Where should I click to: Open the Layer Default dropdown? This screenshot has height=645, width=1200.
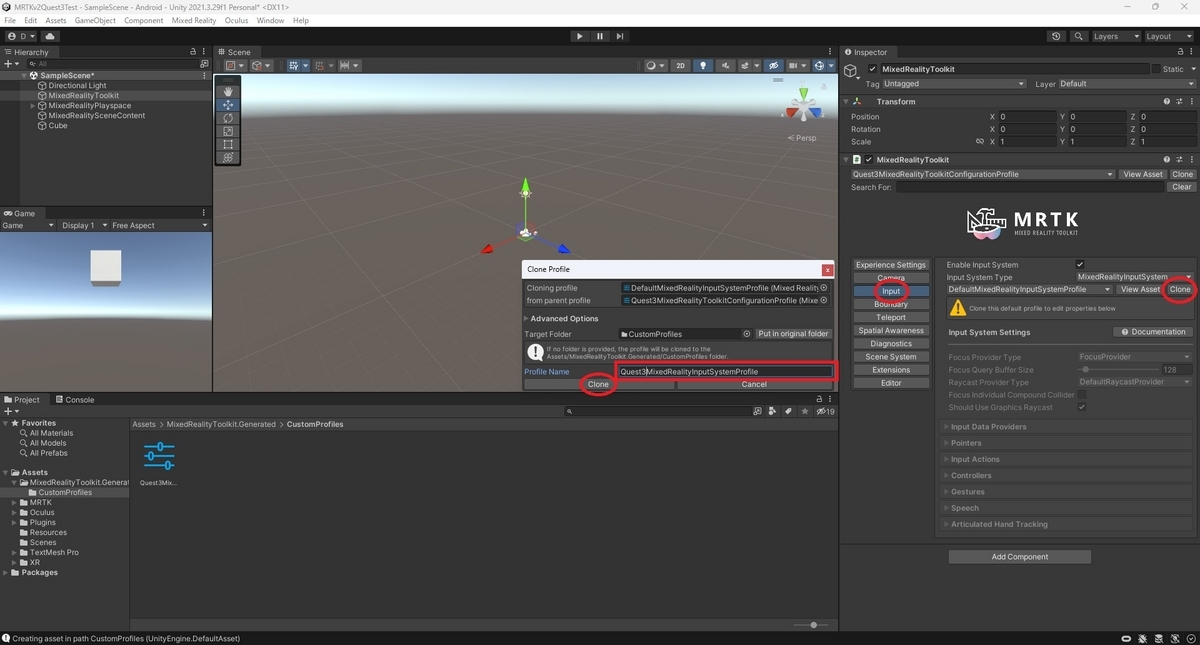click(x=1125, y=84)
